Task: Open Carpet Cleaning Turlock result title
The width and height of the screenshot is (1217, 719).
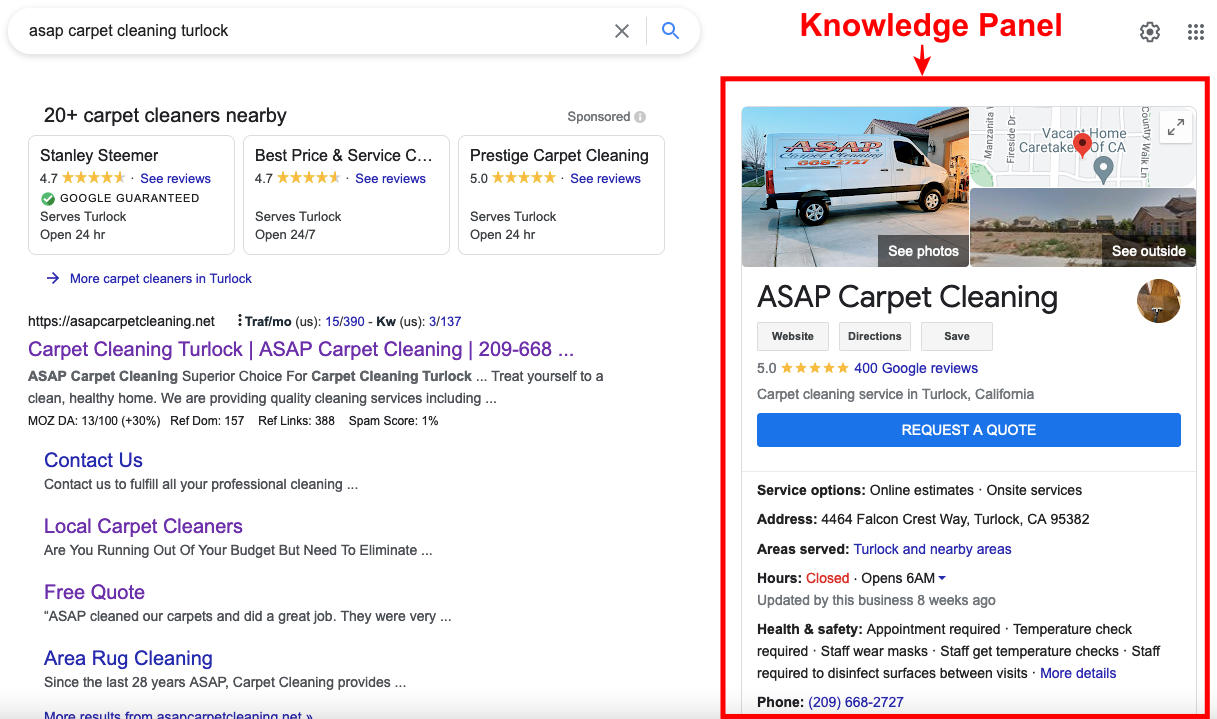Action: [301, 349]
